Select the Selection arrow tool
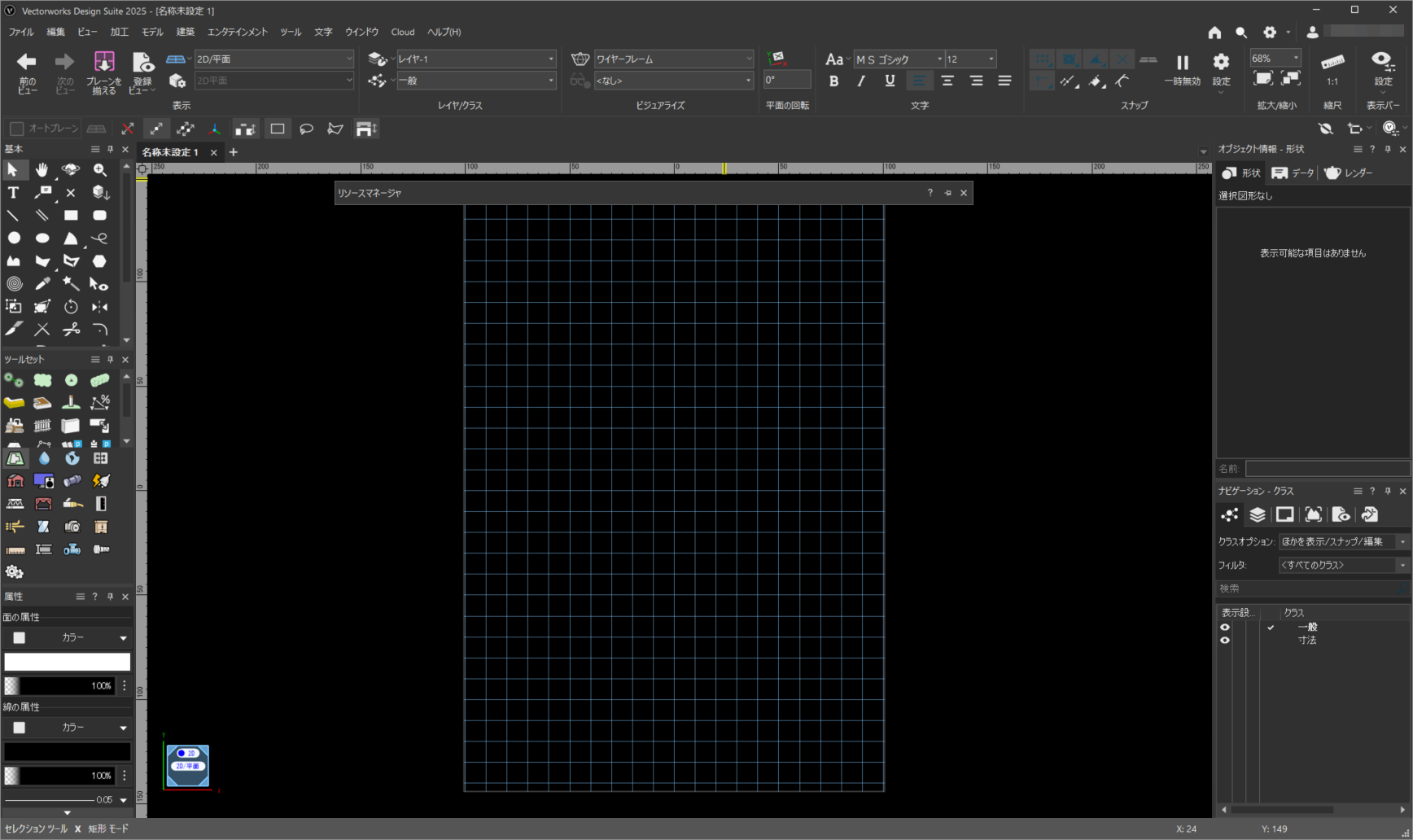The image size is (1413, 840). [x=13, y=169]
